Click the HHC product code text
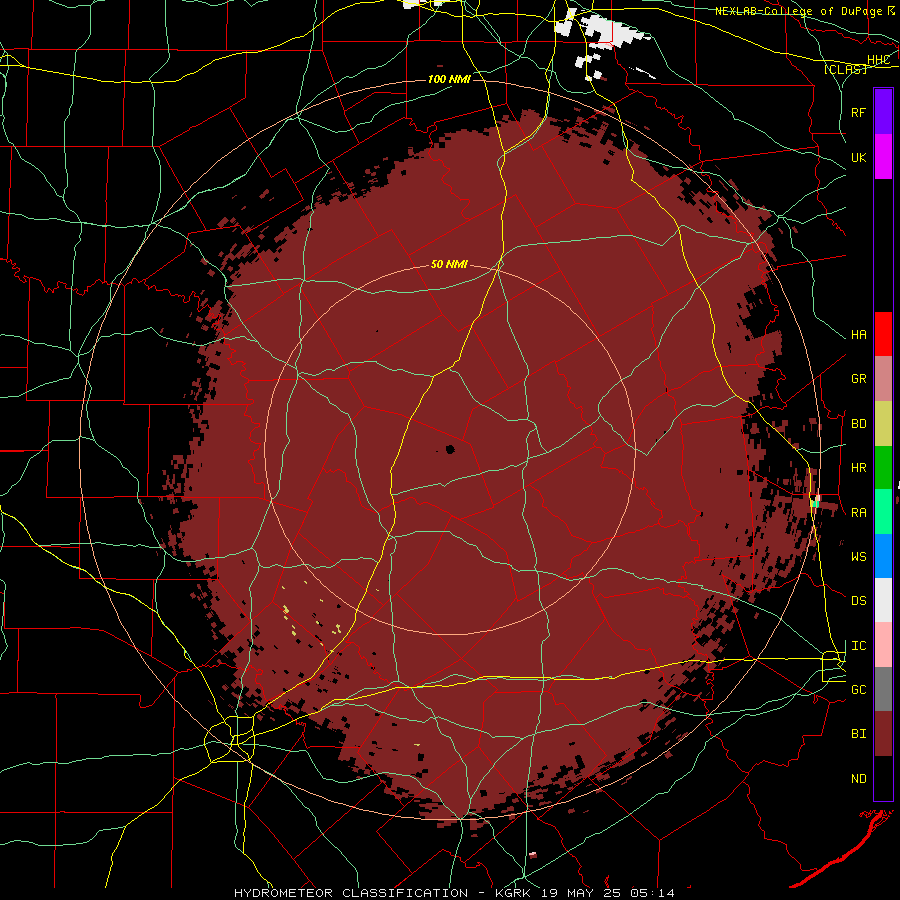 (x=879, y=60)
